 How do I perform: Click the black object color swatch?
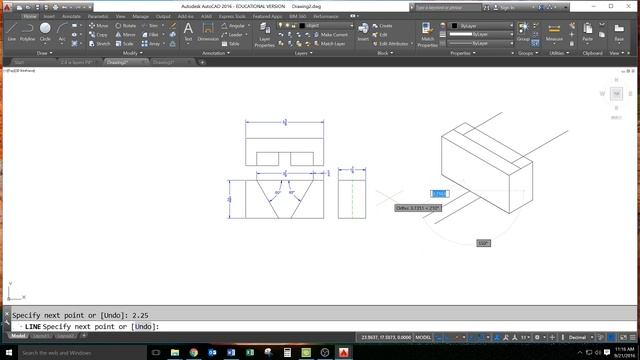click(454, 26)
